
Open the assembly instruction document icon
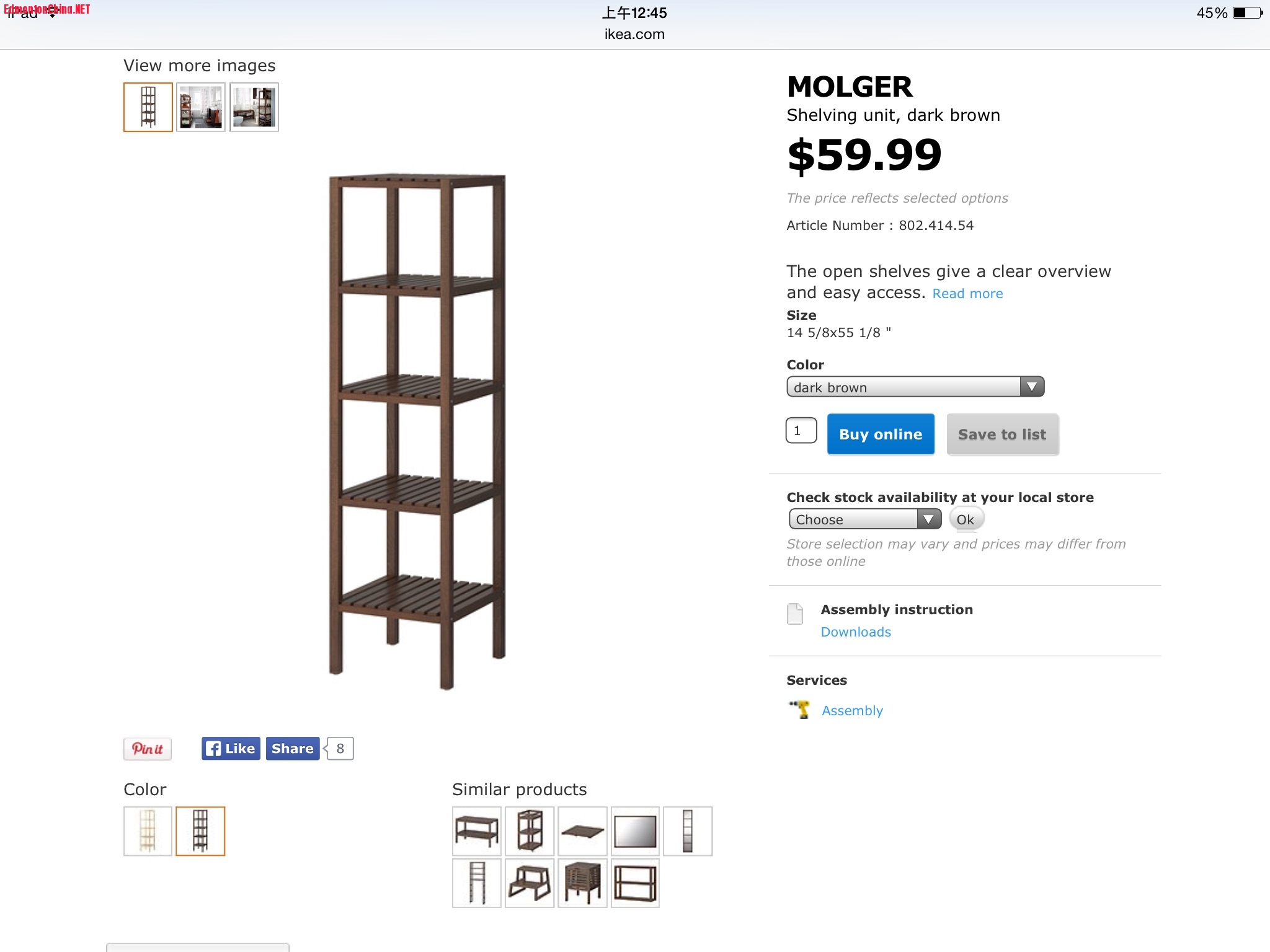[795, 614]
